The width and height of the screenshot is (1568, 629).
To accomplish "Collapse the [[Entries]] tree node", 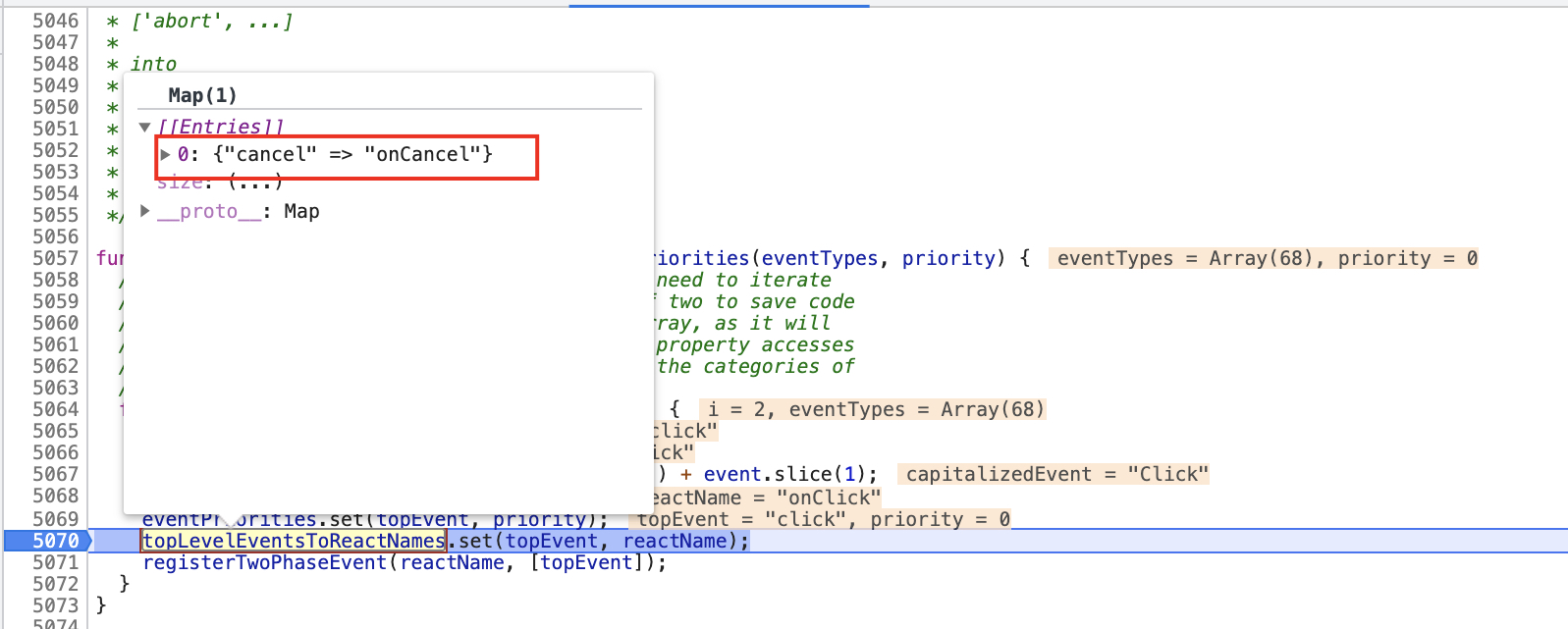I will pos(144,127).
